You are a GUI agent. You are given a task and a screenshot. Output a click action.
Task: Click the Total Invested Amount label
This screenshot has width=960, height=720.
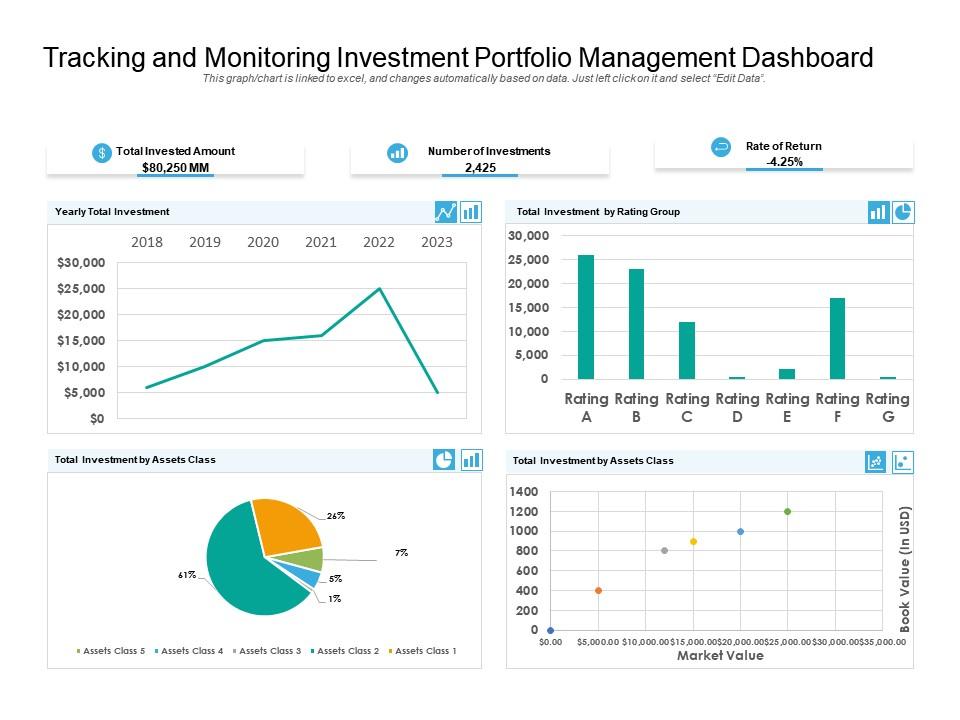click(x=175, y=151)
